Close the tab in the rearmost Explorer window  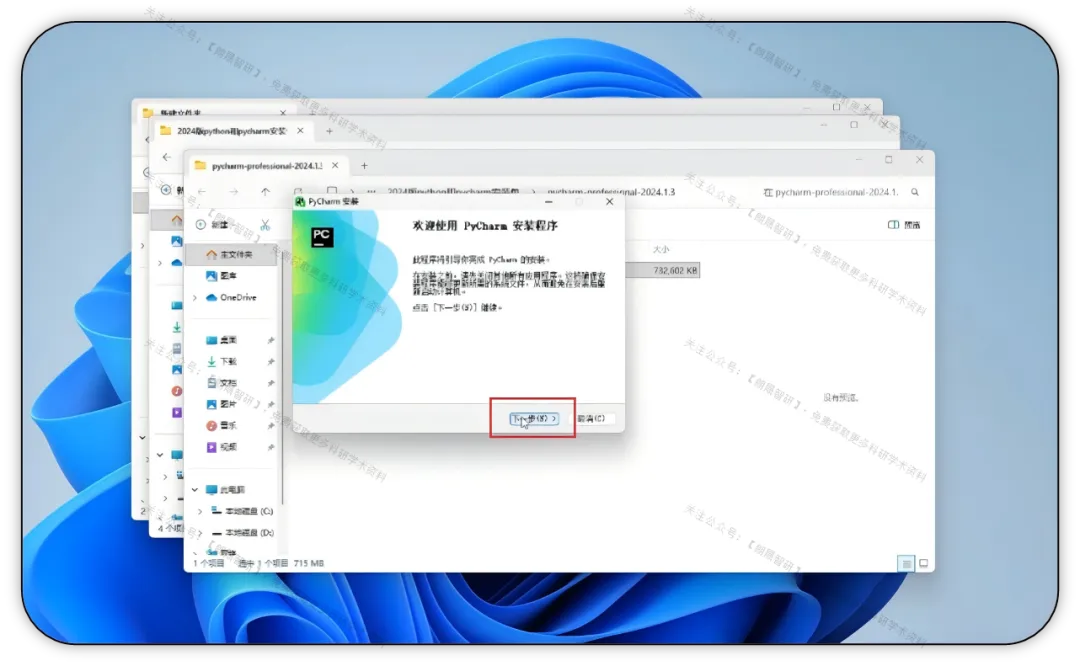[283, 112]
